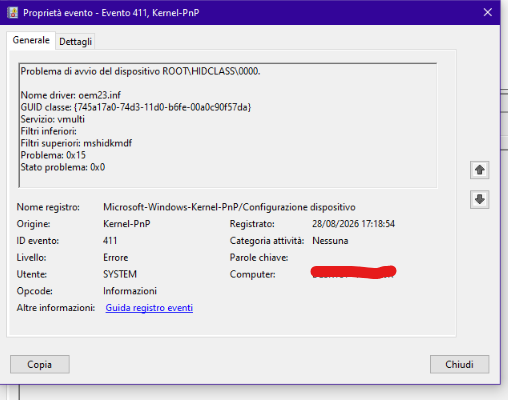Click the Opcode value Informazioni
508x400 pixels.
pyautogui.click(x=130, y=291)
